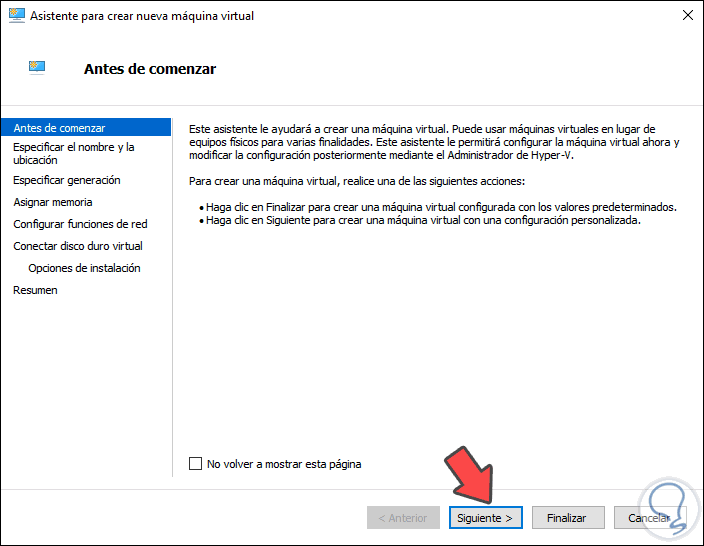Open 'Especificar generación' step
Screen dimensions: 704x546
click(x=66, y=180)
